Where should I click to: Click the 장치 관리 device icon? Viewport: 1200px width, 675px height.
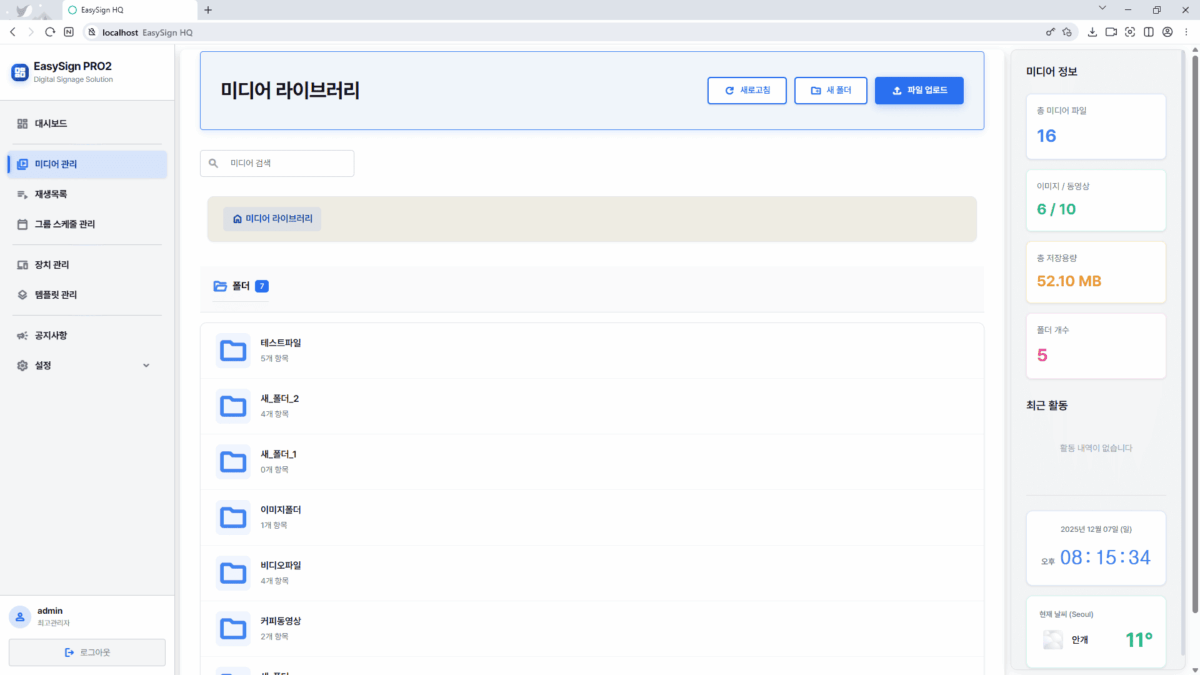tap(22, 265)
